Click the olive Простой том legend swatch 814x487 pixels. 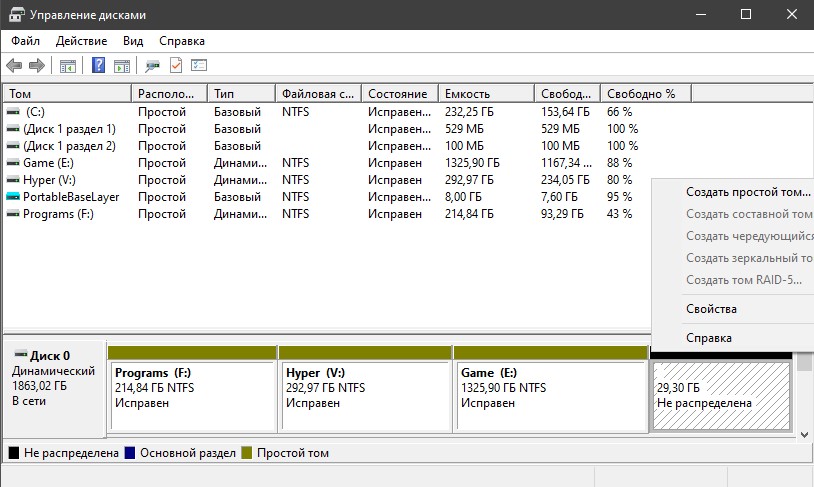click(x=247, y=453)
